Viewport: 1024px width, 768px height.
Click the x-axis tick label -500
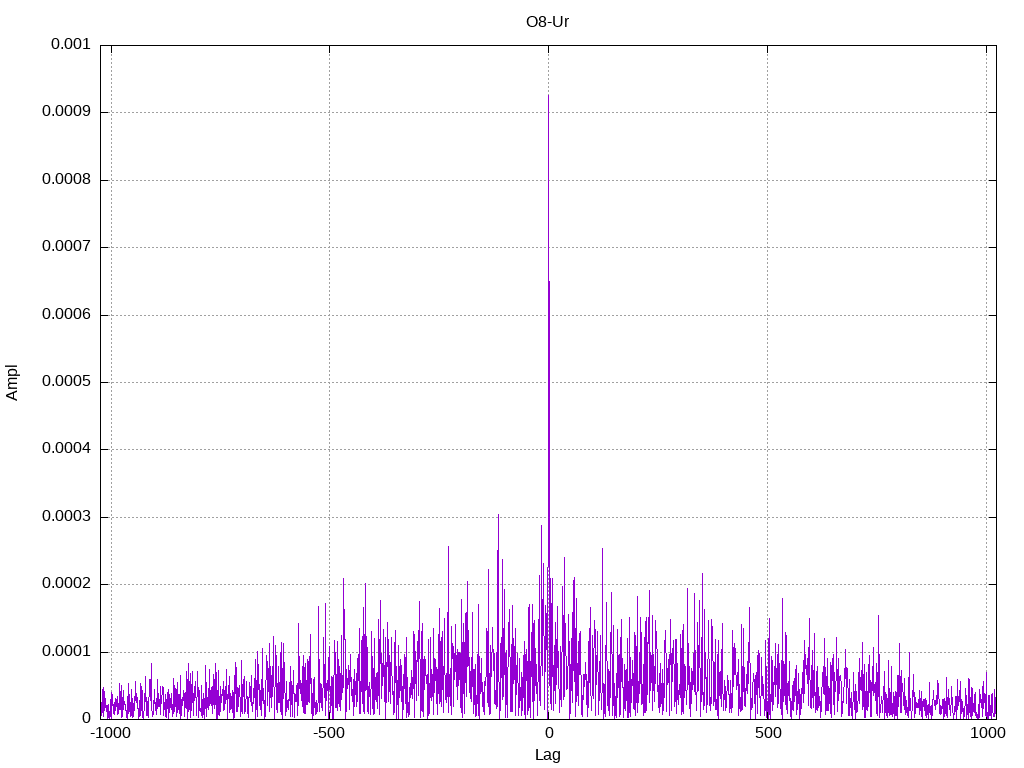(x=328, y=733)
